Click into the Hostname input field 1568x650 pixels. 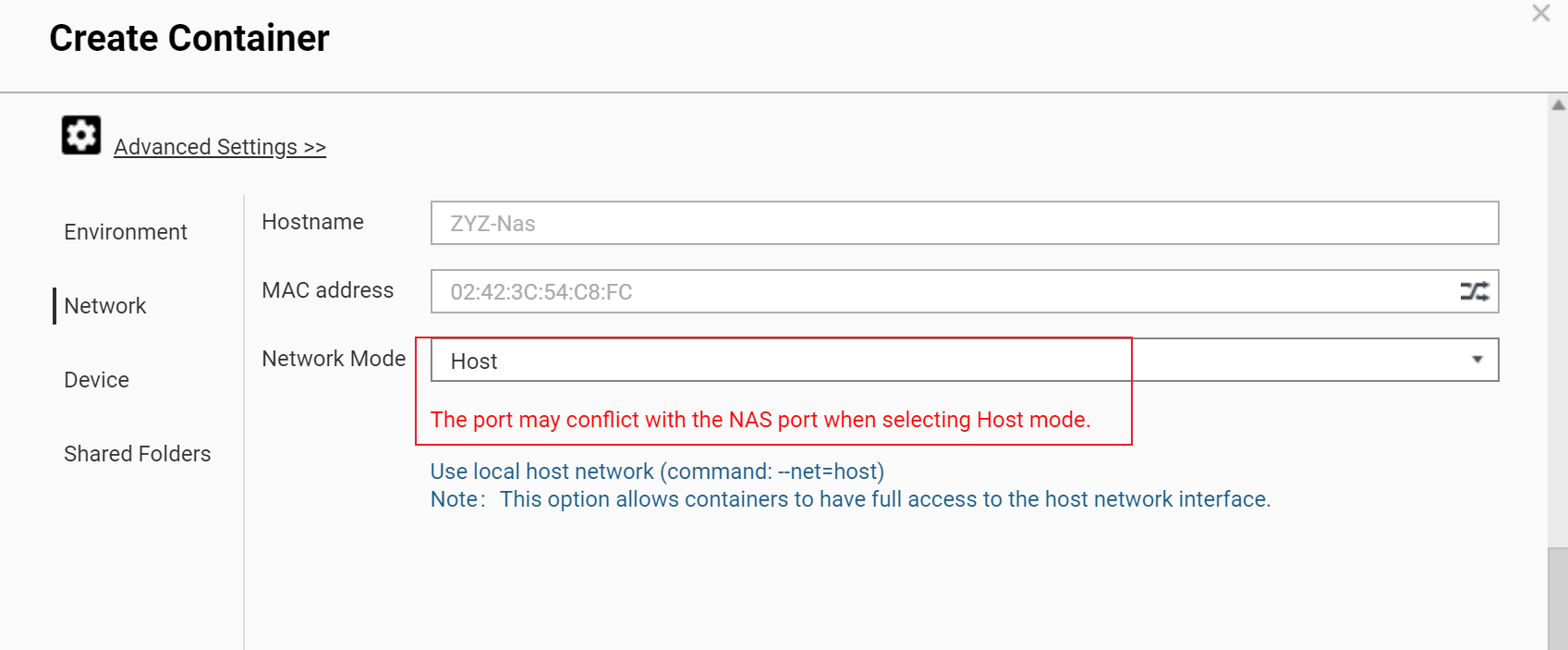(x=964, y=223)
